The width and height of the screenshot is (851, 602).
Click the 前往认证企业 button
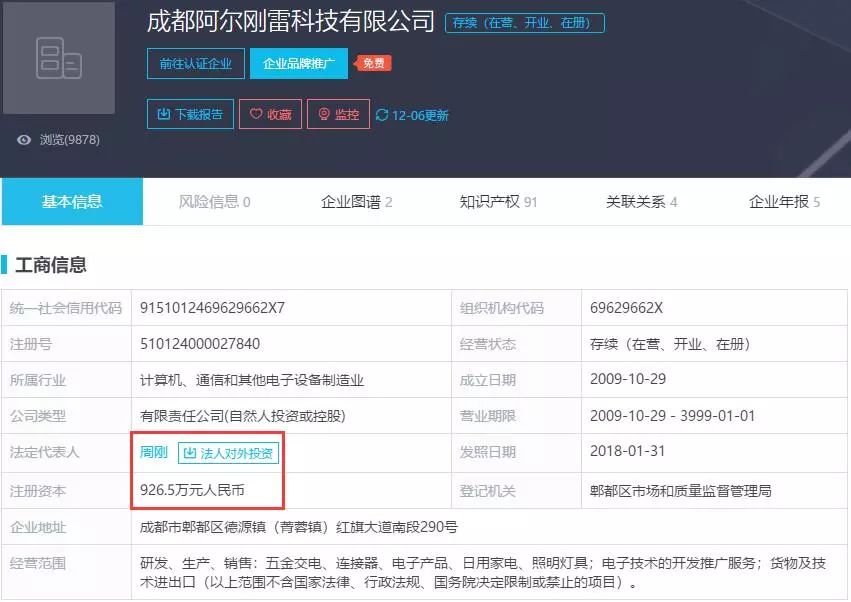(195, 64)
